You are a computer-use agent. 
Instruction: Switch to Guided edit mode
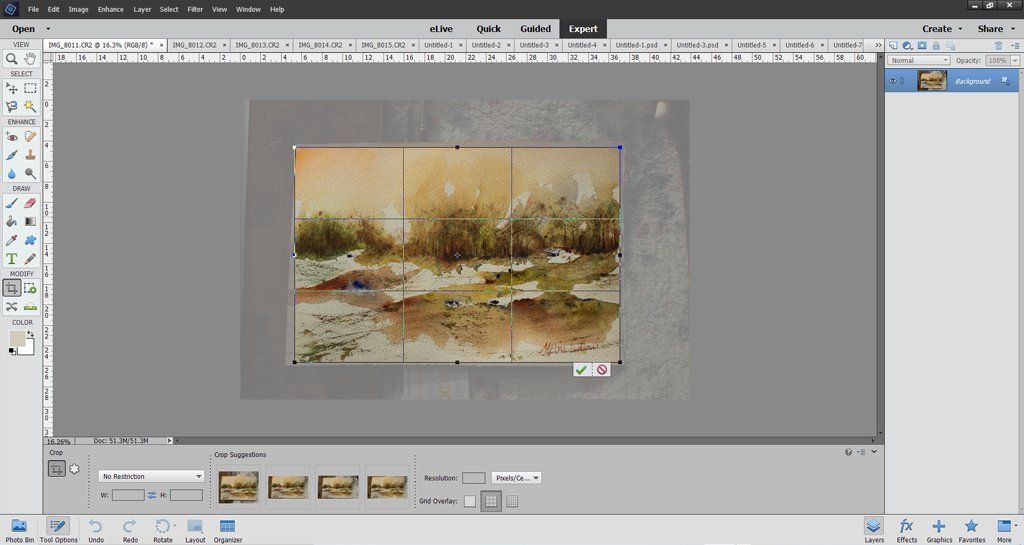(x=535, y=29)
